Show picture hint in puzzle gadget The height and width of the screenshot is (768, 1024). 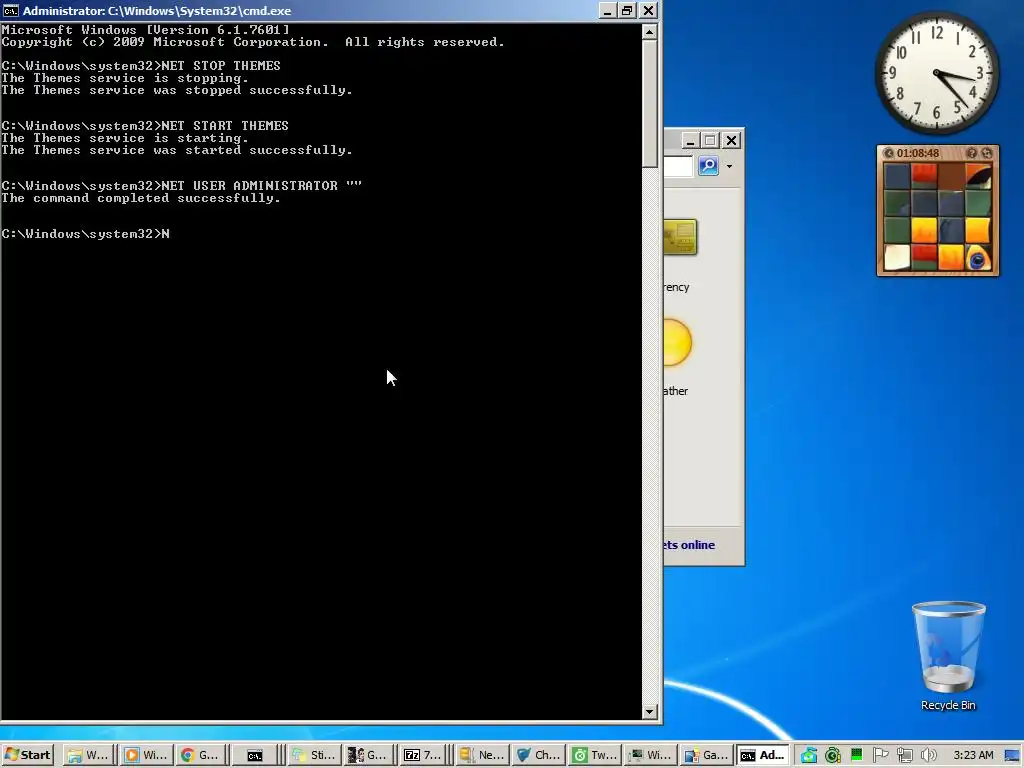972,153
